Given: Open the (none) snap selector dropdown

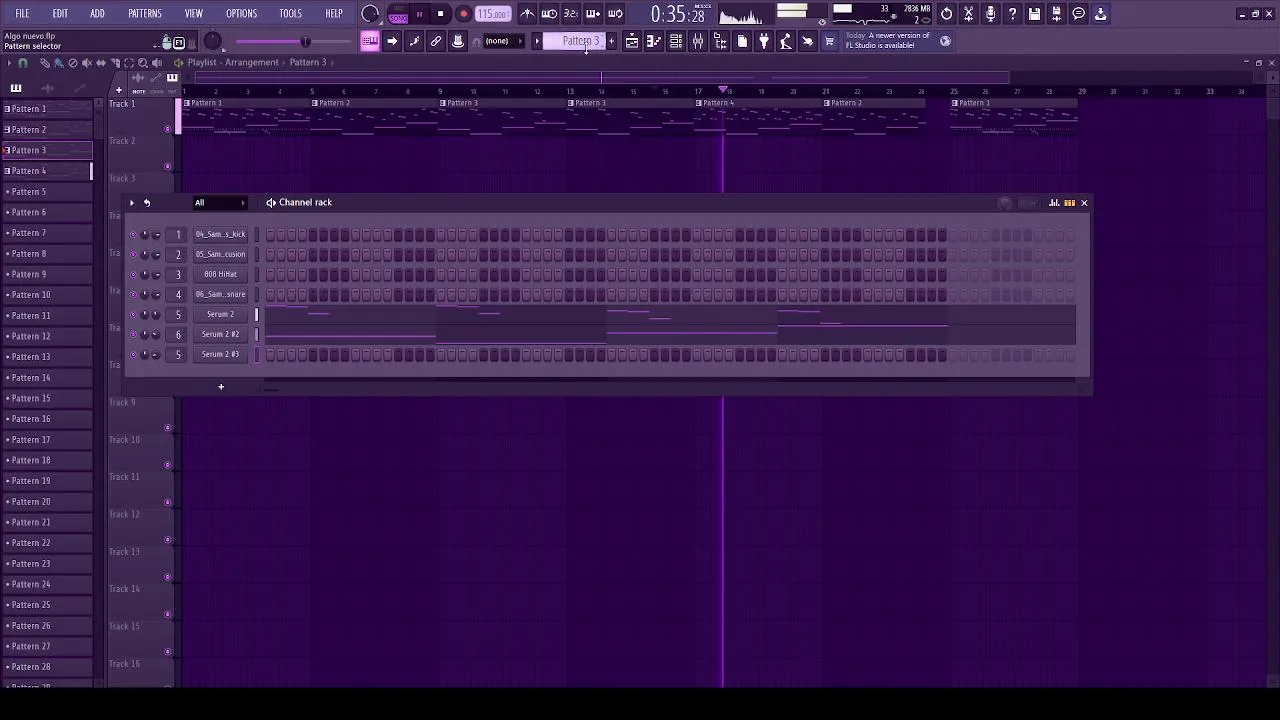Looking at the screenshot, I should [503, 41].
